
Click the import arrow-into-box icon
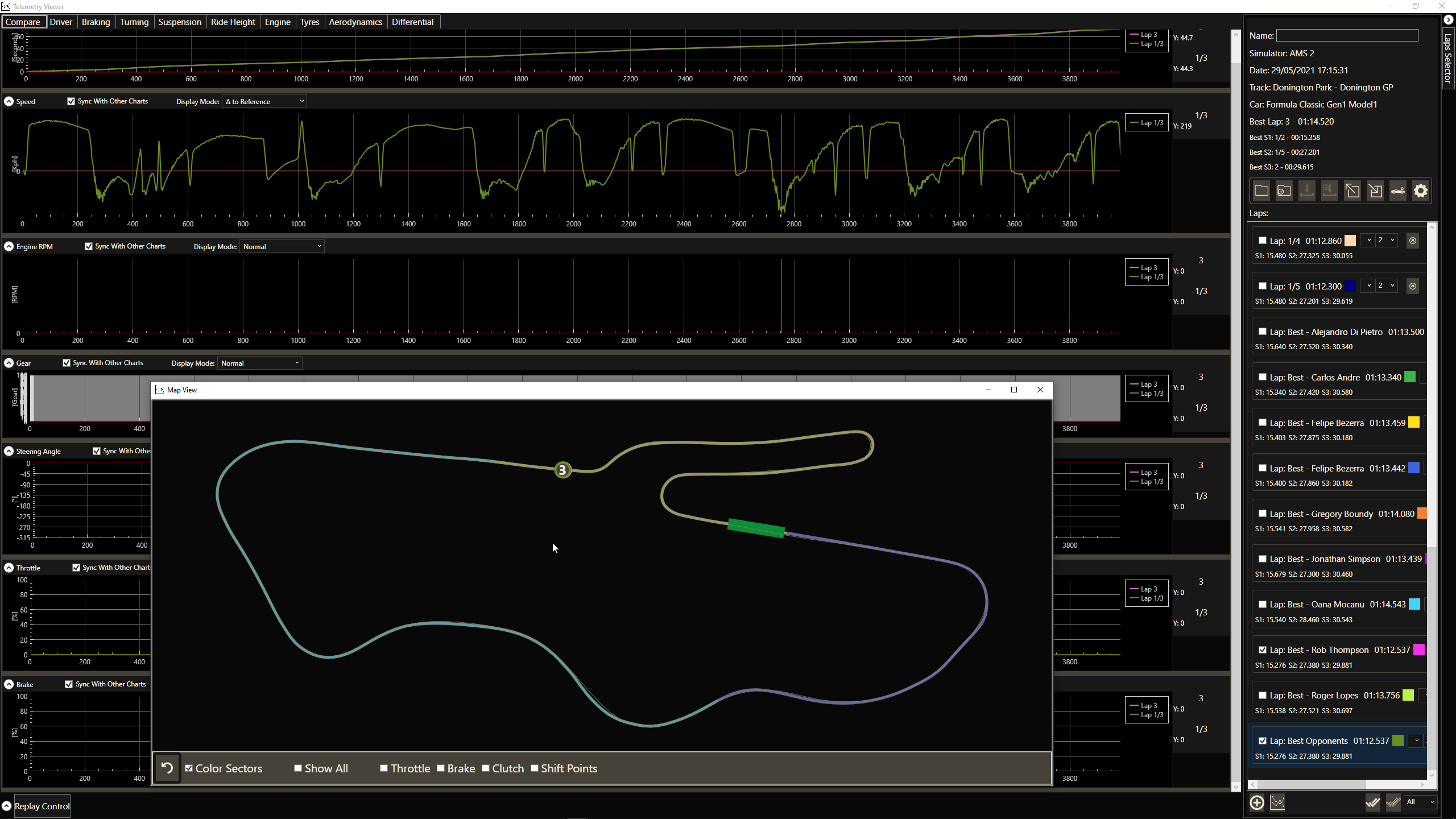click(x=1375, y=191)
